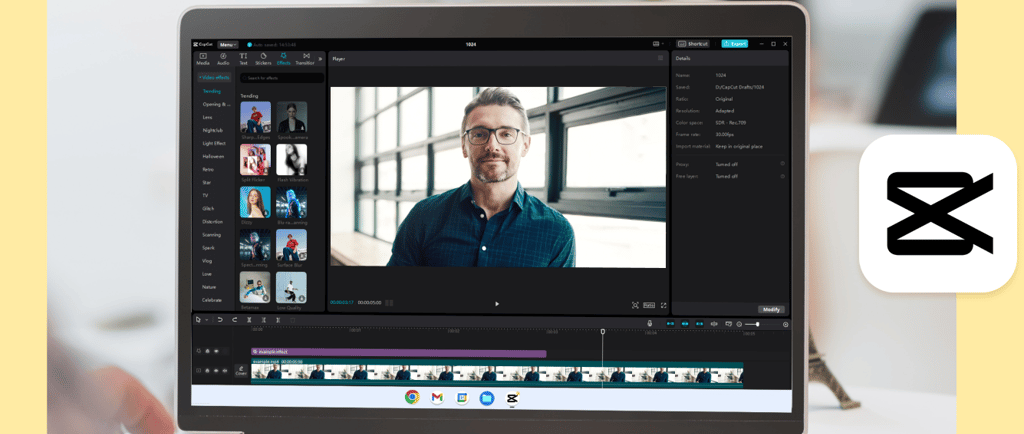The width and height of the screenshot is (1024, 434).
Task: Click the Export button
Action: (734, 44)
